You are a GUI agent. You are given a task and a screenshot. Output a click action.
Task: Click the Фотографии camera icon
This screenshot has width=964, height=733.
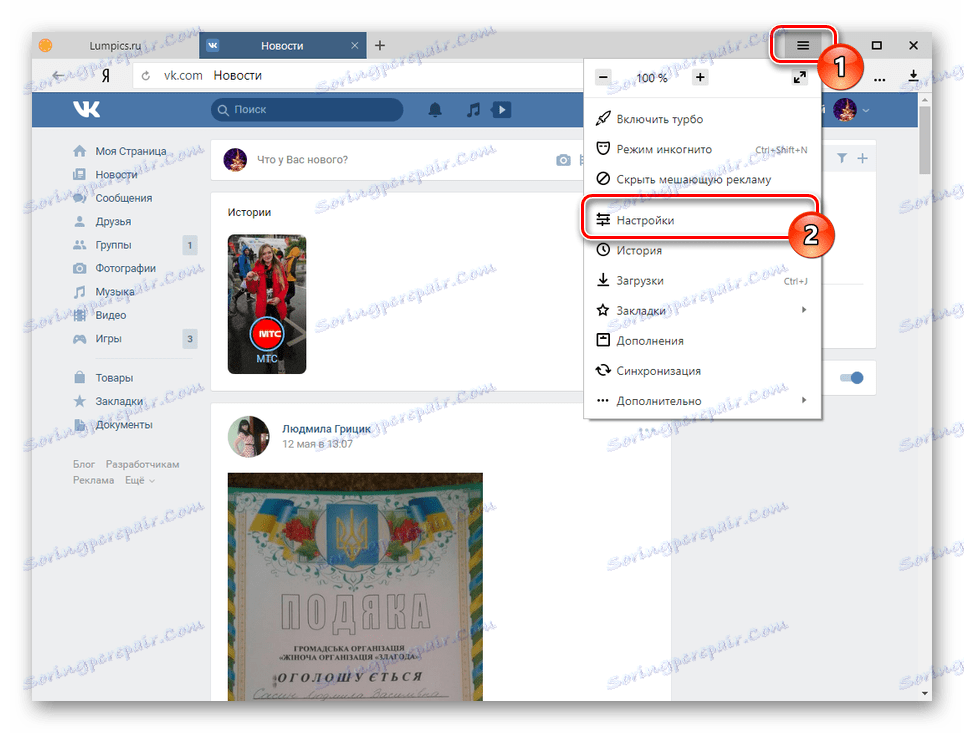[79, 268]
